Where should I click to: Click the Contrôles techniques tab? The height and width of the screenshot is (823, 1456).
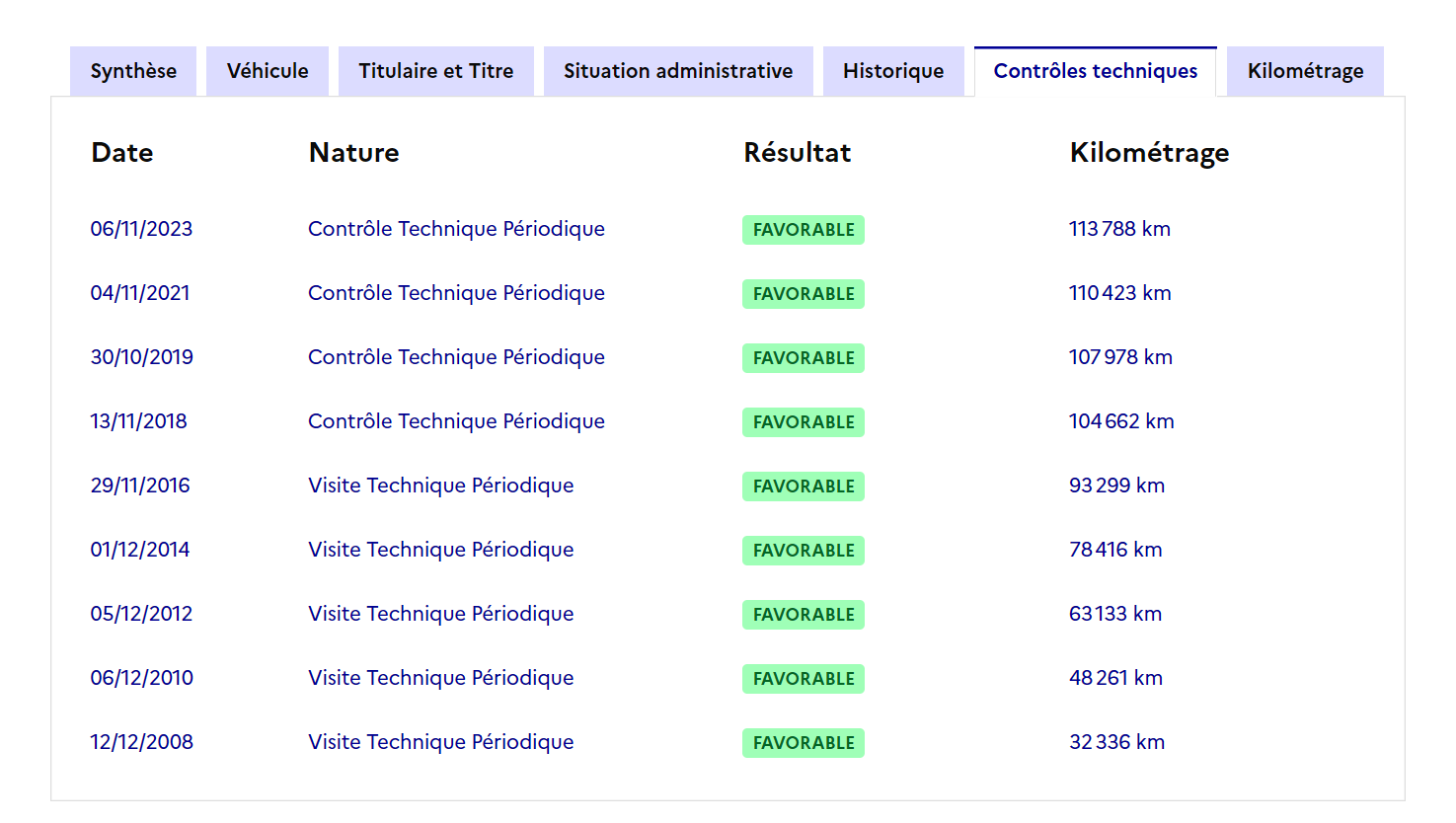1095,71
